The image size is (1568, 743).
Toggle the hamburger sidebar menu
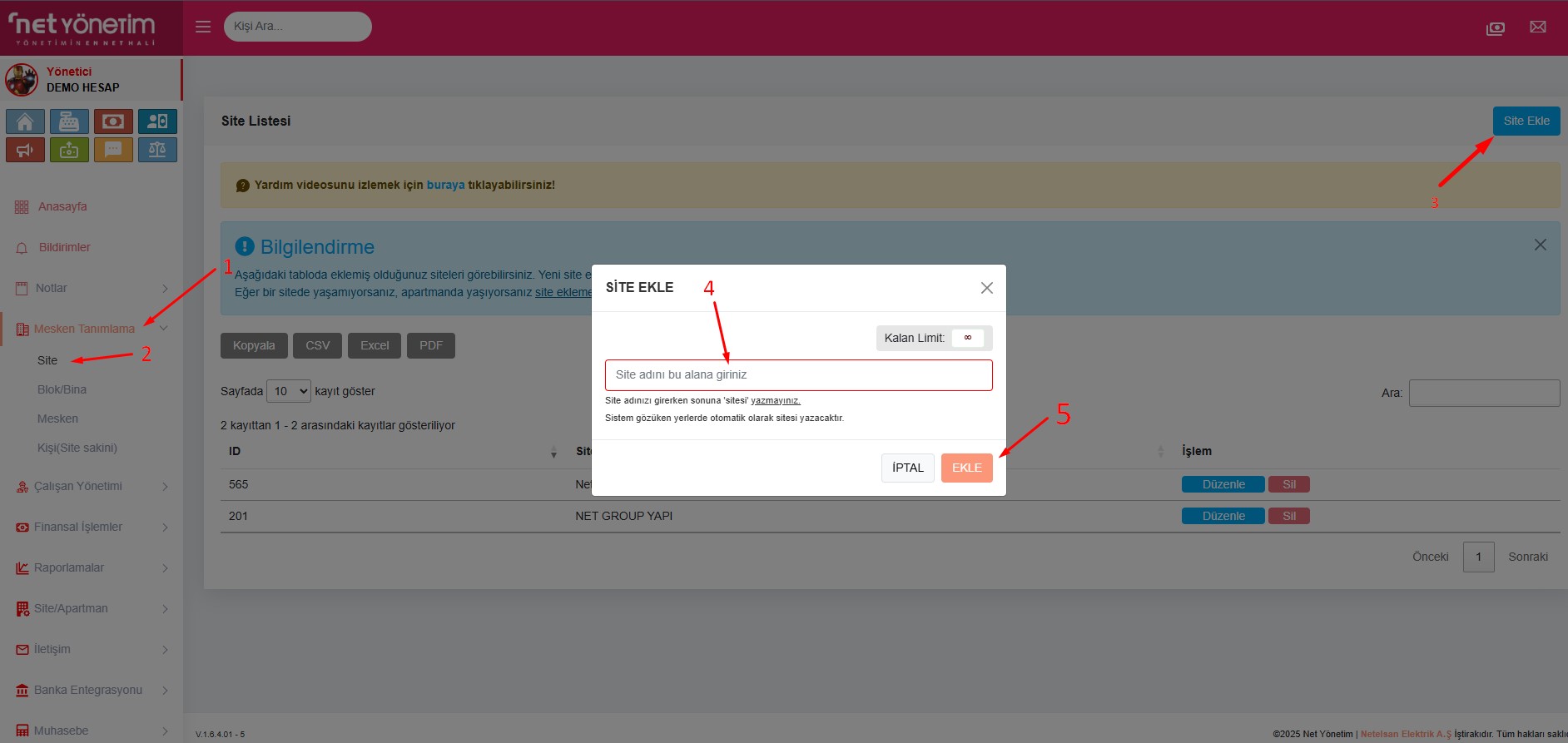tap(203, 27)
